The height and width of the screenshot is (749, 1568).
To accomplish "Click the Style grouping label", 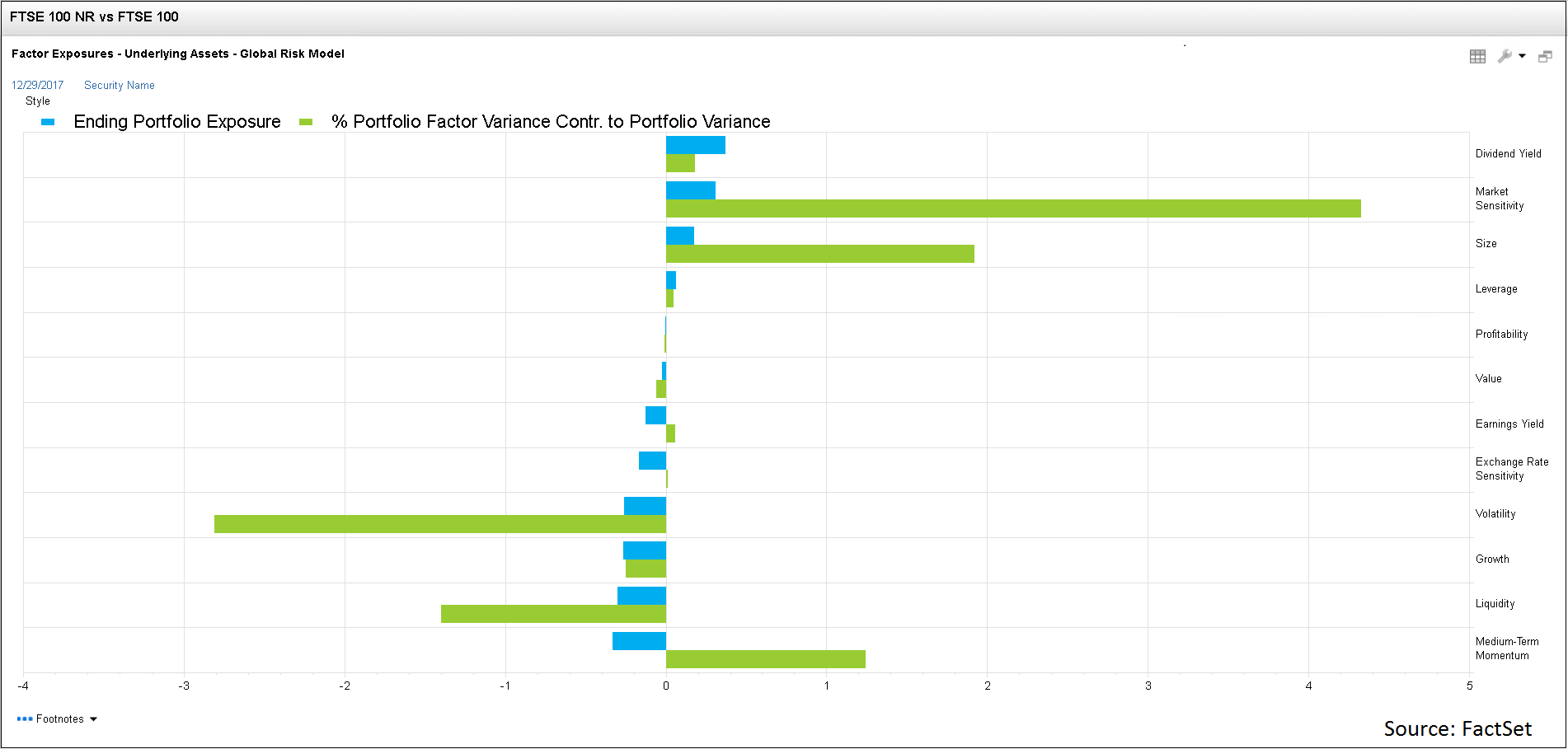I will [38, 101].
